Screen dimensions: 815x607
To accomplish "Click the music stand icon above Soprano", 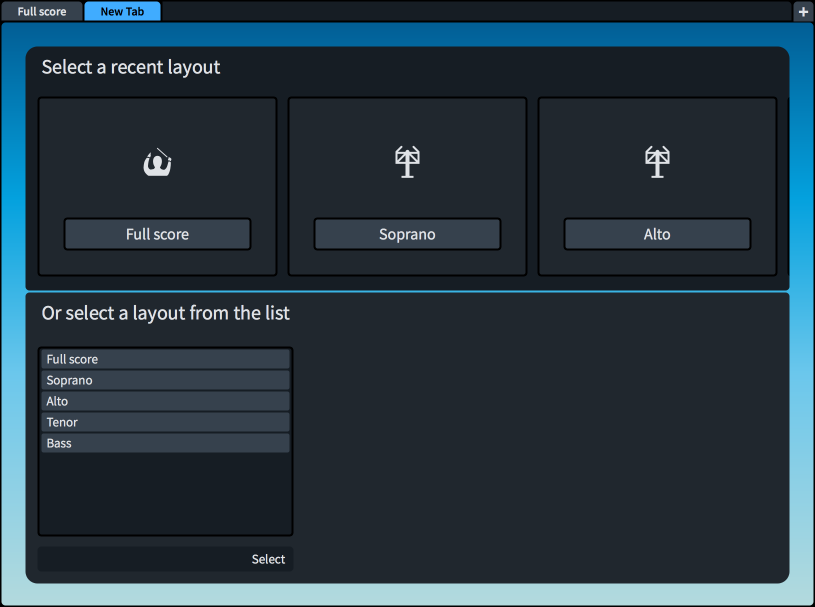I will 407,162.
